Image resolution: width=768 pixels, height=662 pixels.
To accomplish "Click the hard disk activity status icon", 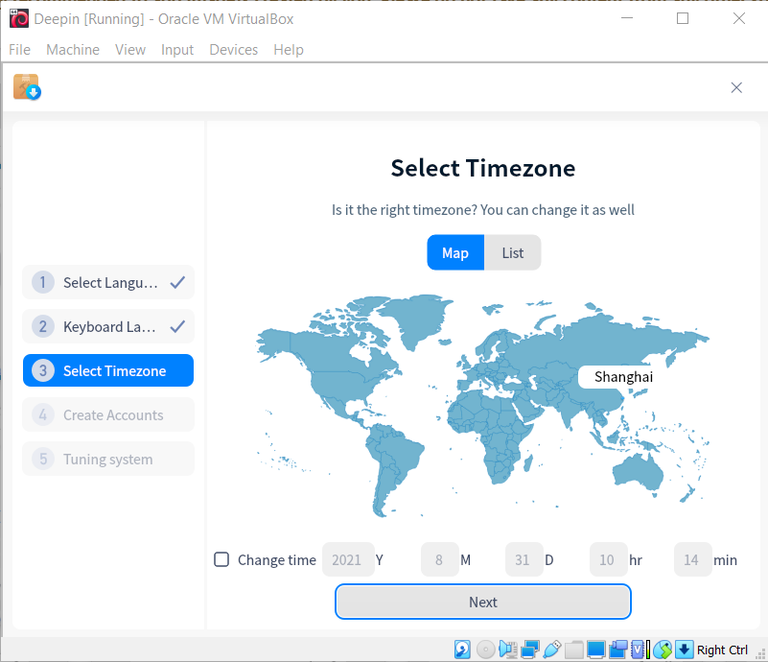I will pyautogui.click(x=462, y=649).
